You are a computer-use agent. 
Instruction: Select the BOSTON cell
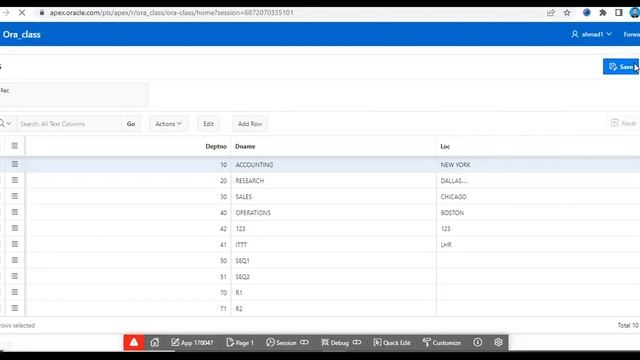coord(538,213)
